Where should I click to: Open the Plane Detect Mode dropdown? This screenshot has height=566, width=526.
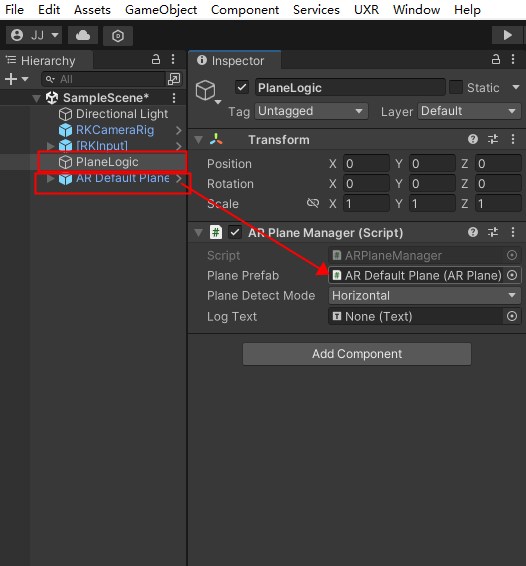point(425,296)
